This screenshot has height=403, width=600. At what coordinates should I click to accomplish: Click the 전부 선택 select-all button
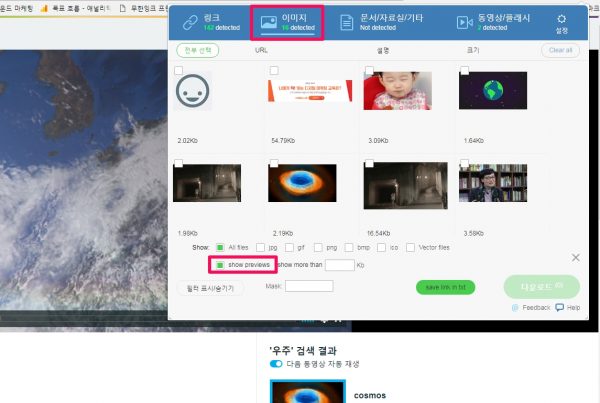tap(198, 51)
